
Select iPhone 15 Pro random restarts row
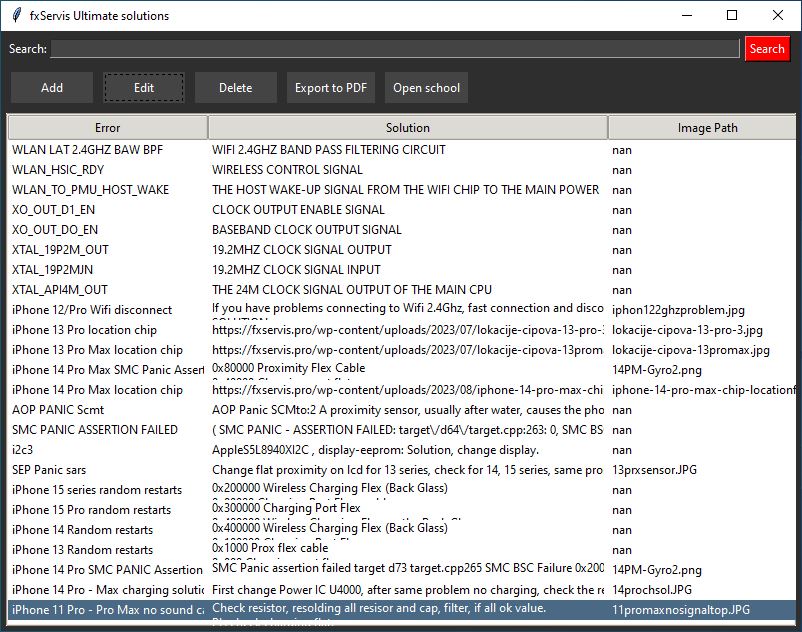[402, 510]
